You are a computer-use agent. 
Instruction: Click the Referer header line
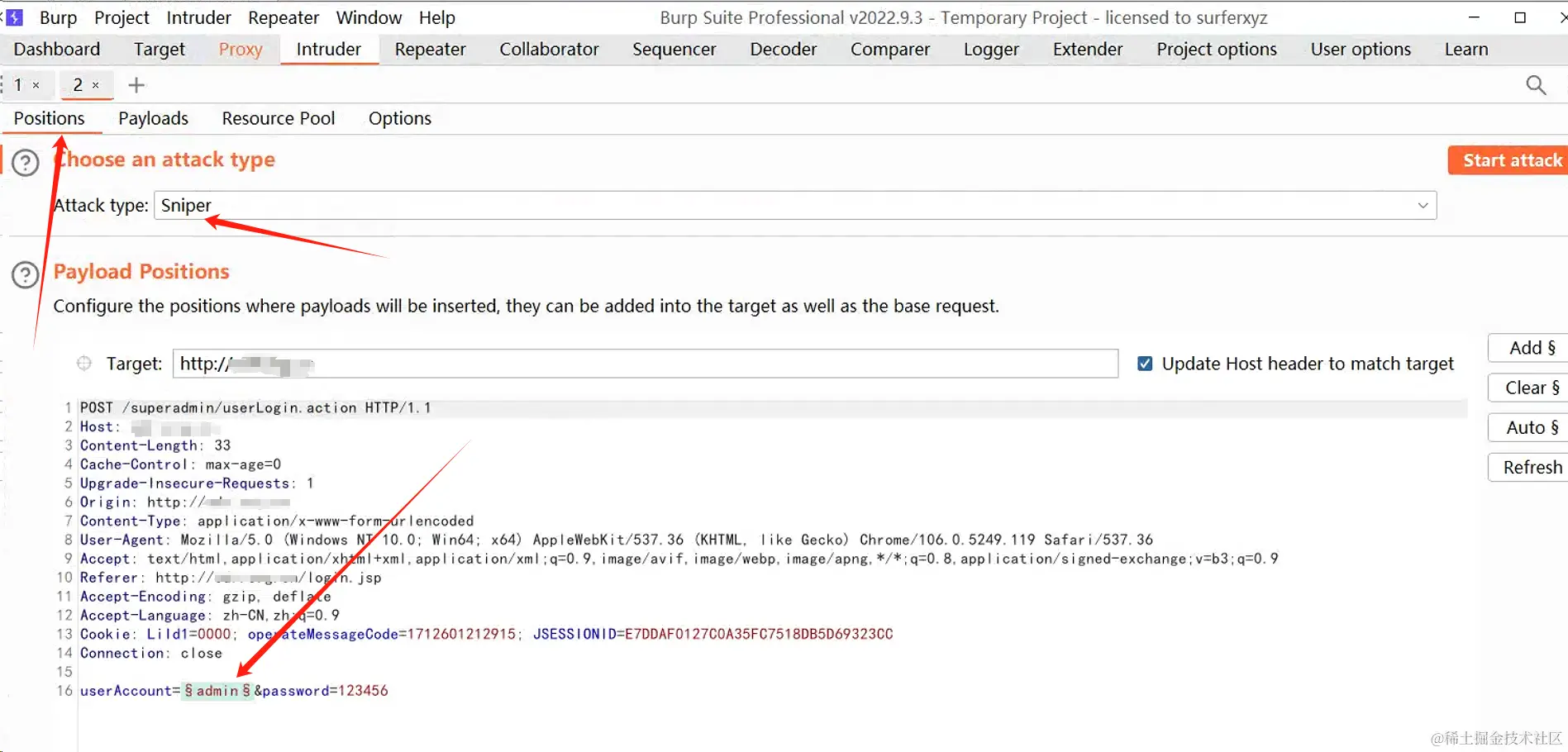pos(231,578)
